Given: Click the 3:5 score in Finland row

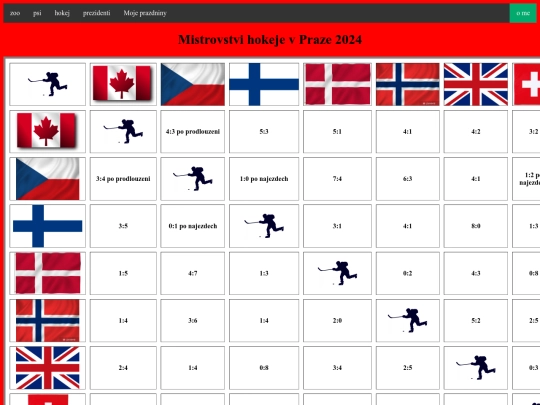Looking at the screenshot, I should pyautogui.click(x=123, y=226).
